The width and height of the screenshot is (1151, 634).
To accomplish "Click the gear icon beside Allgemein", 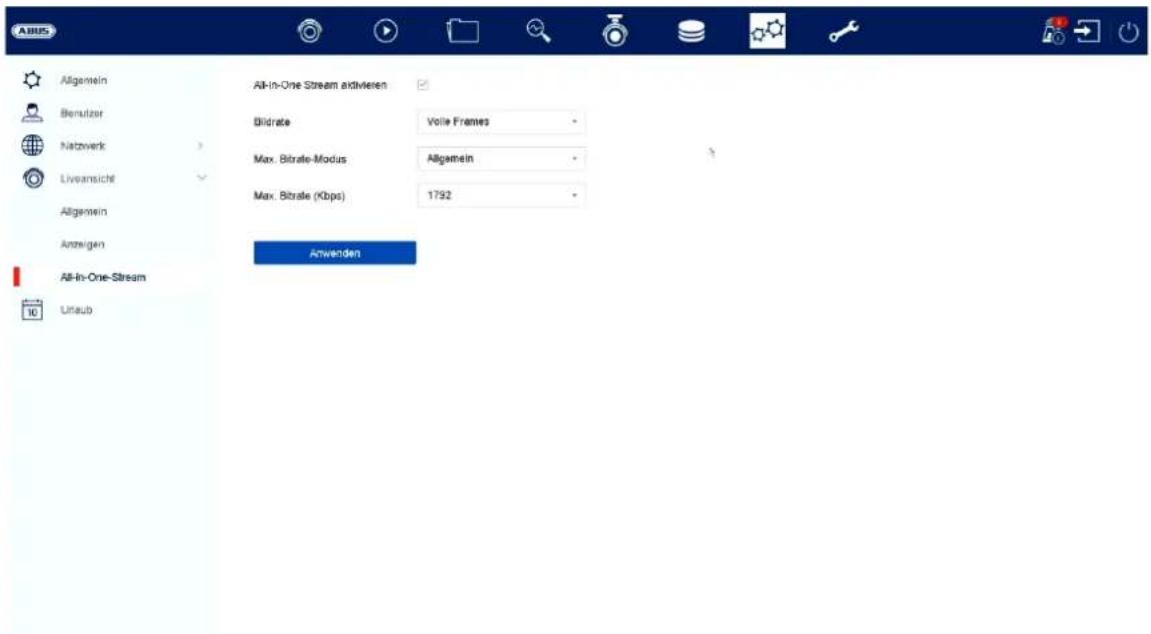I will pos(32,80).
